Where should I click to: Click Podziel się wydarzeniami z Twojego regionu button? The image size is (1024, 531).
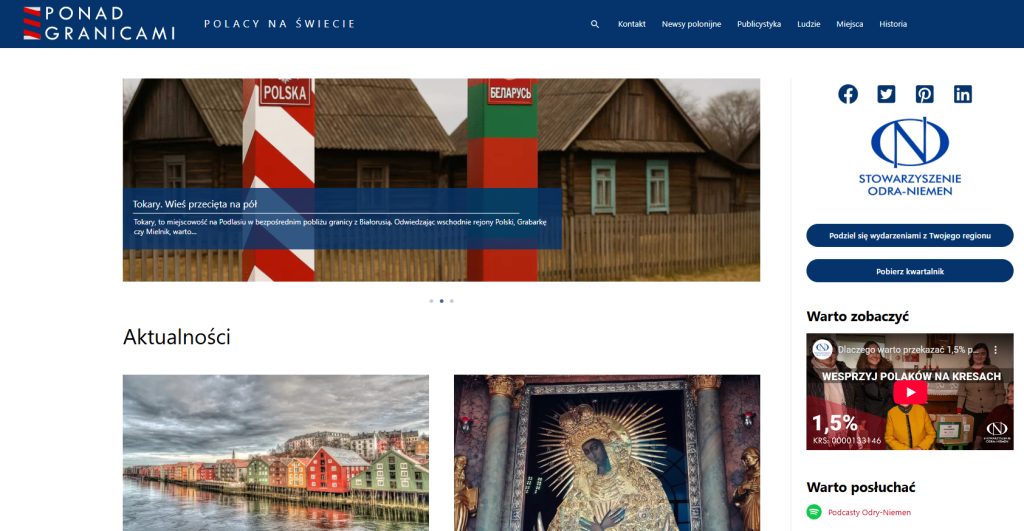910,236
